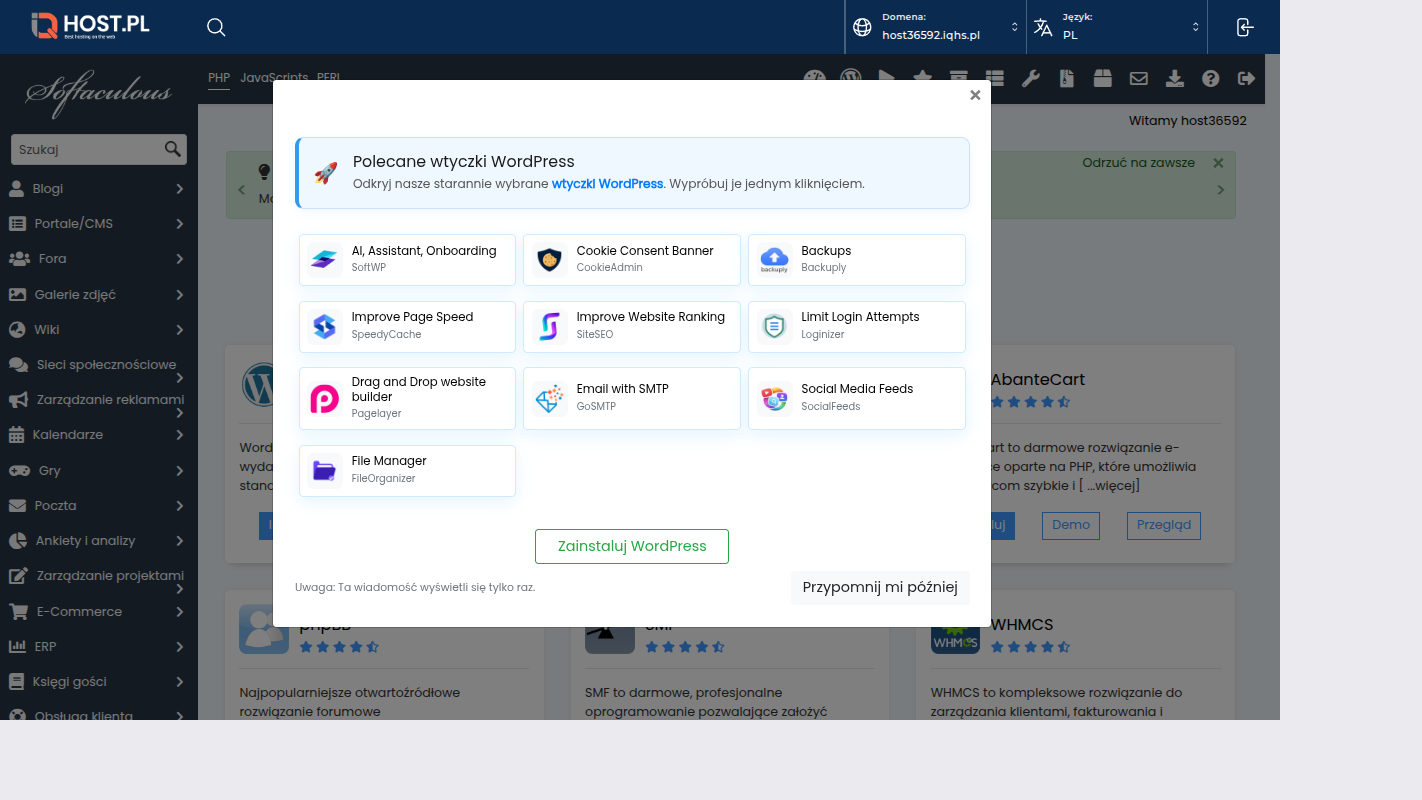Click the AbanteCart star rating
This screenshot has width=1422, height=800.
click(1030, 402)
